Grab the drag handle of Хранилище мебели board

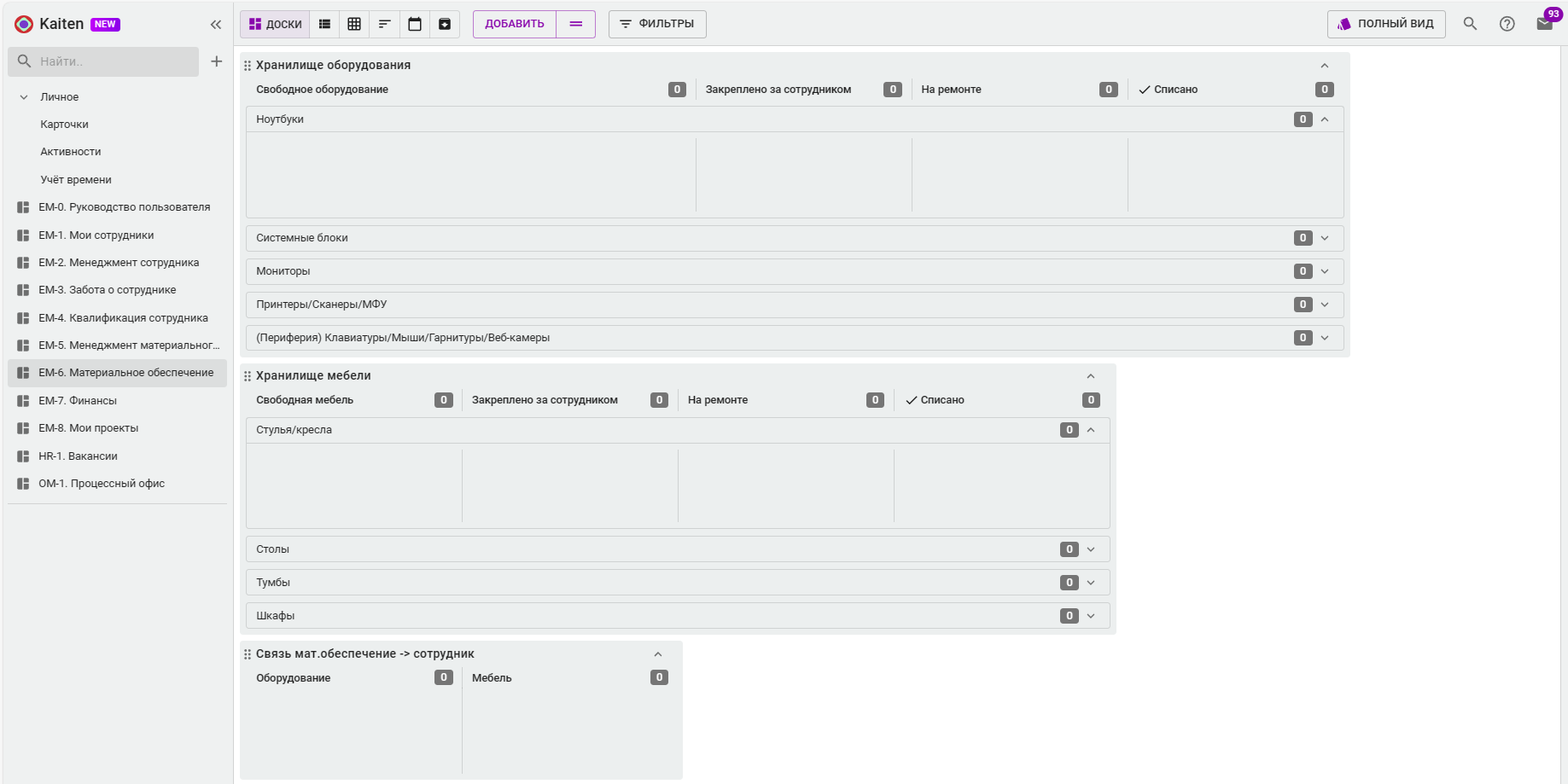pos(248,376)
